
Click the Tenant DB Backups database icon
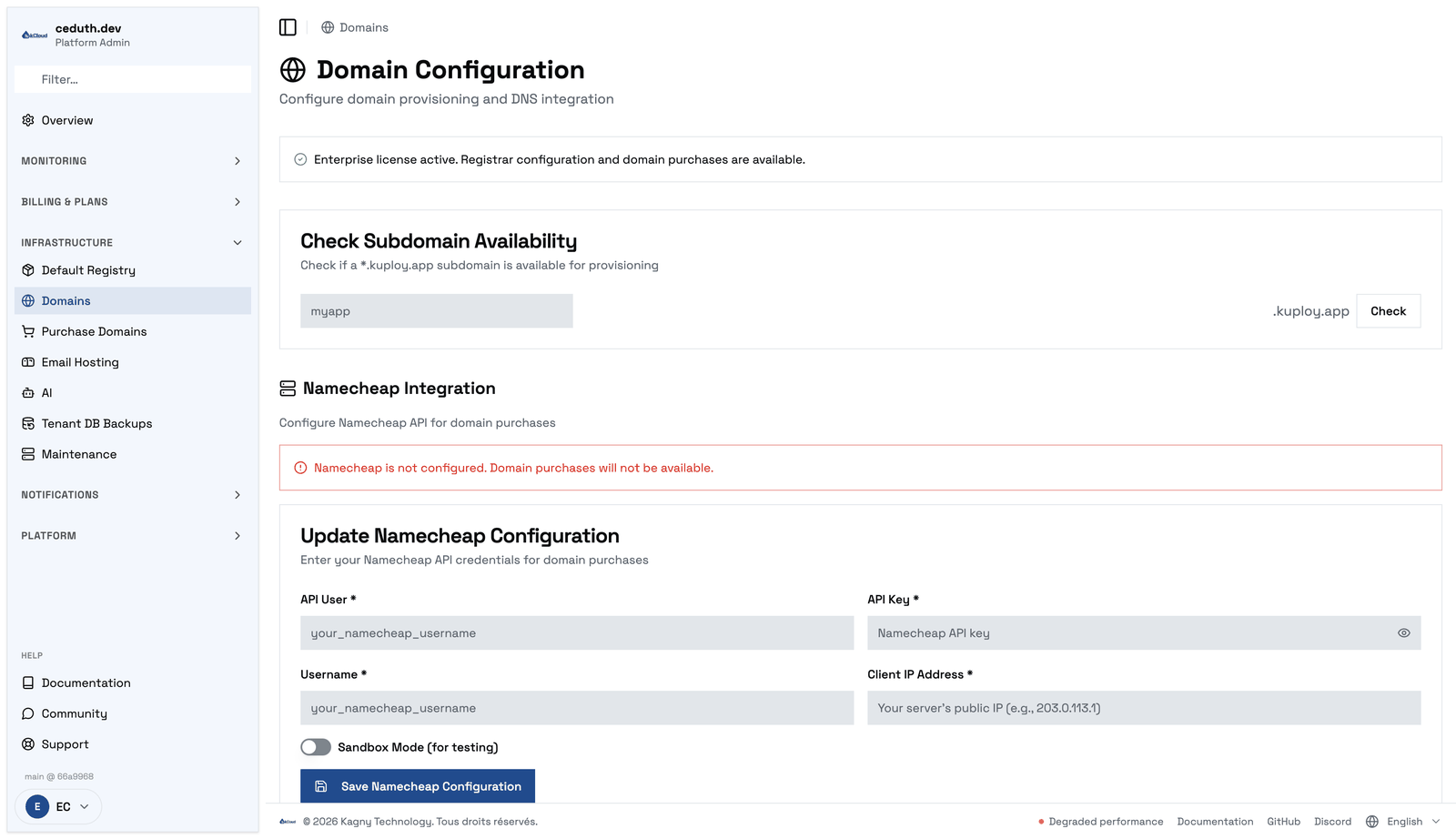point(28,423)
